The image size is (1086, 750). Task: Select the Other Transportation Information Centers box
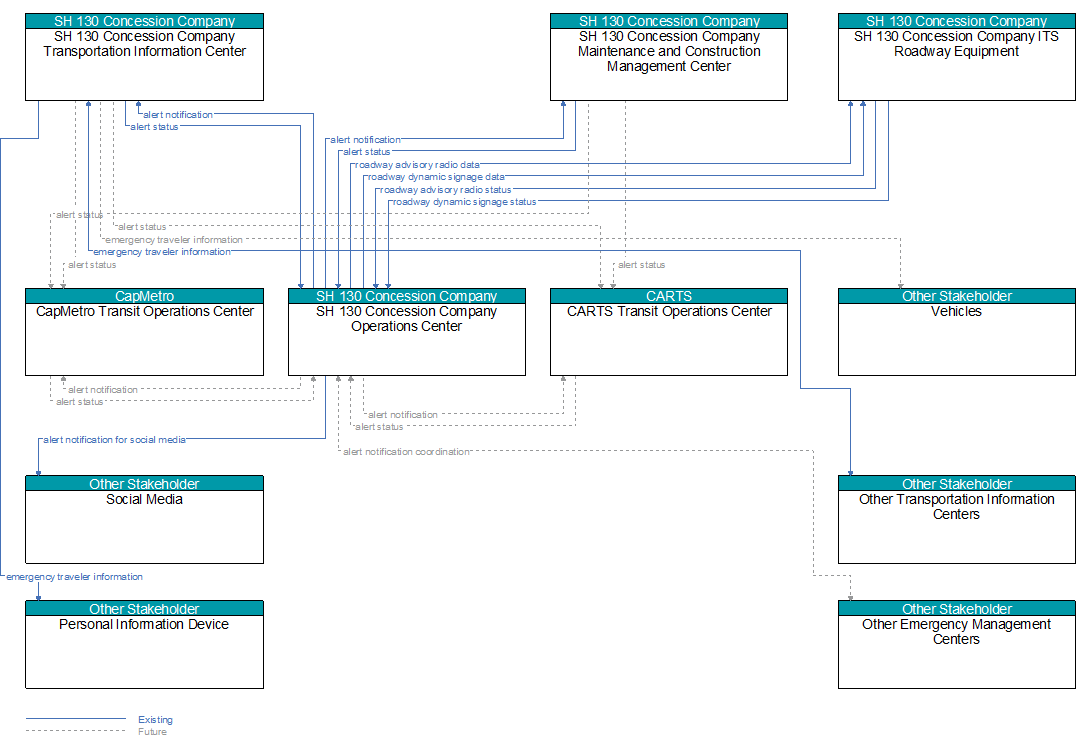coord(956,519)
